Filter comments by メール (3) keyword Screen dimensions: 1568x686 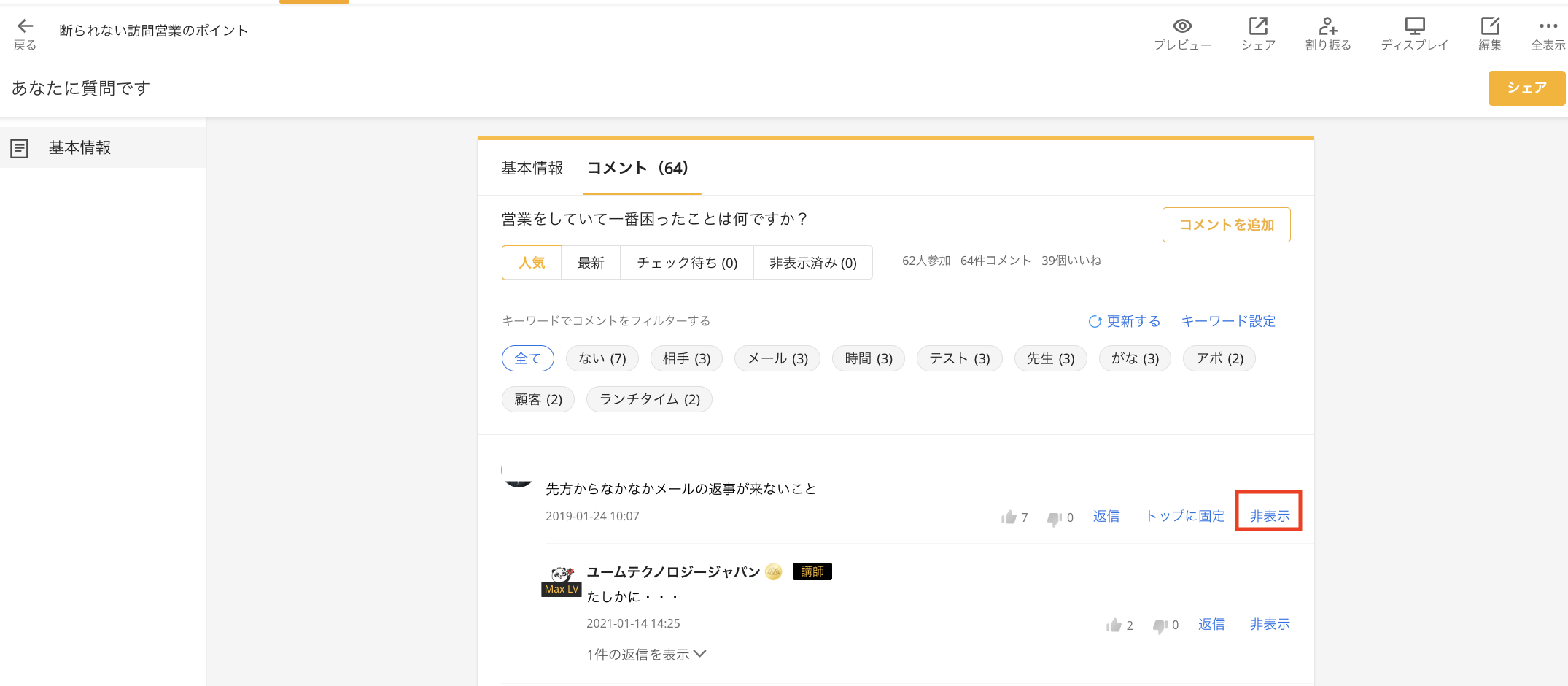[x=777, y=358]
